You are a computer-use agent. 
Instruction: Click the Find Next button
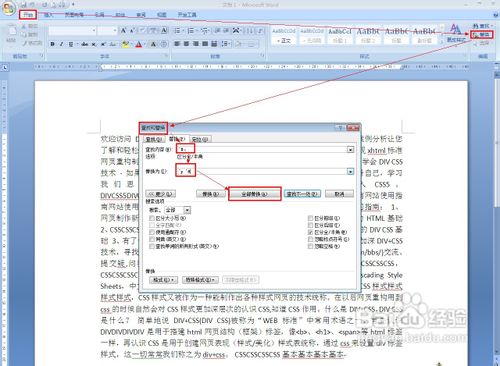point(303,194)
